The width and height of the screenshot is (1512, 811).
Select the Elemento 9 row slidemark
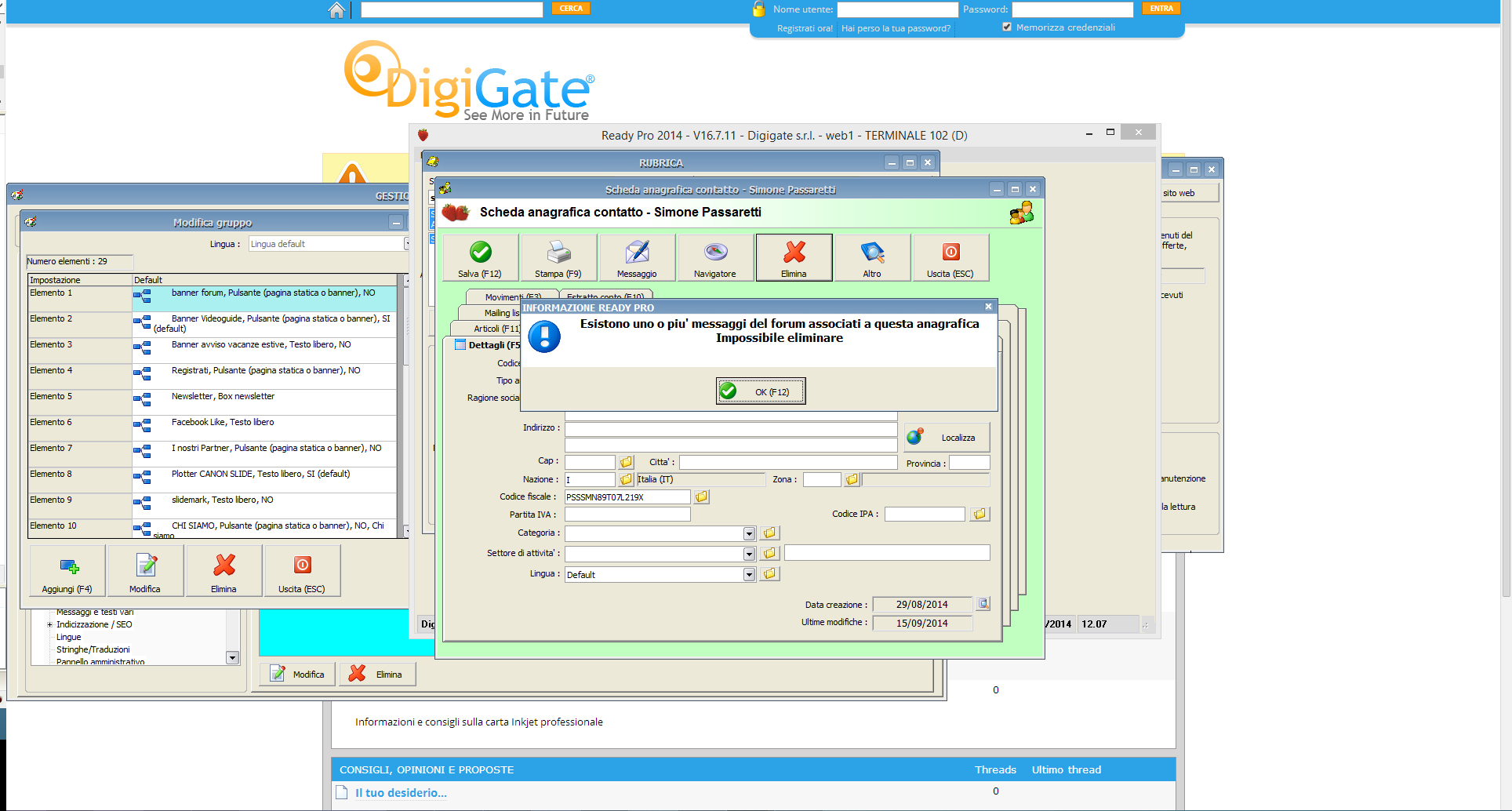213,506
